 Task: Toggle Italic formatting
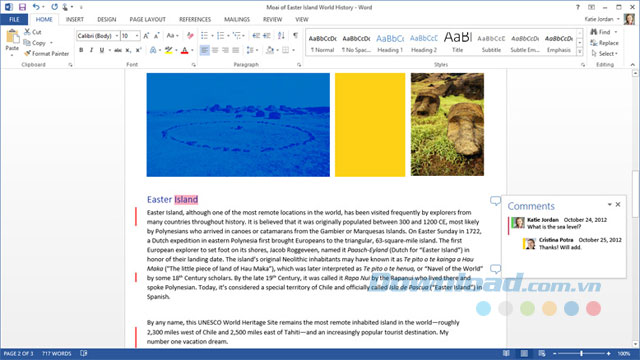[x=91, y=50]
